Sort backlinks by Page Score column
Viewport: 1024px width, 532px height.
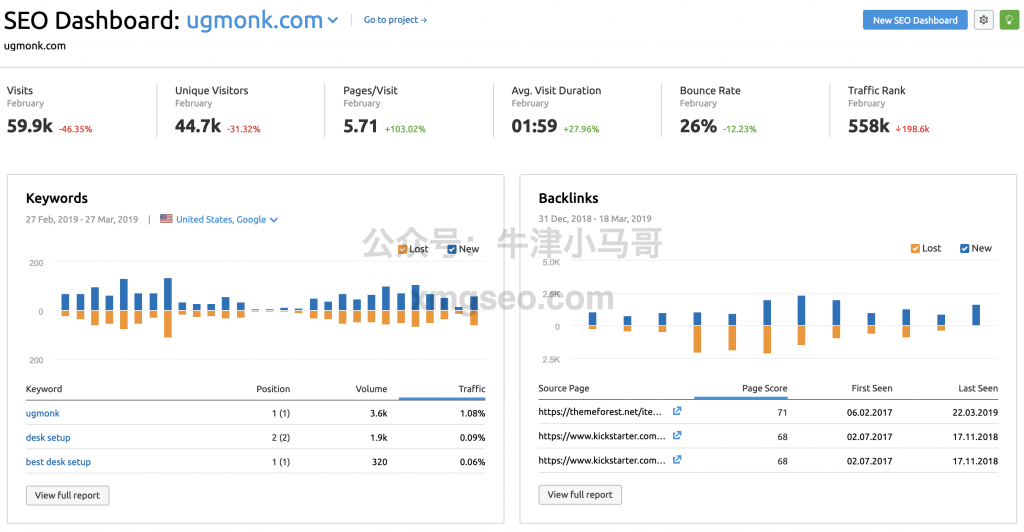764,388
